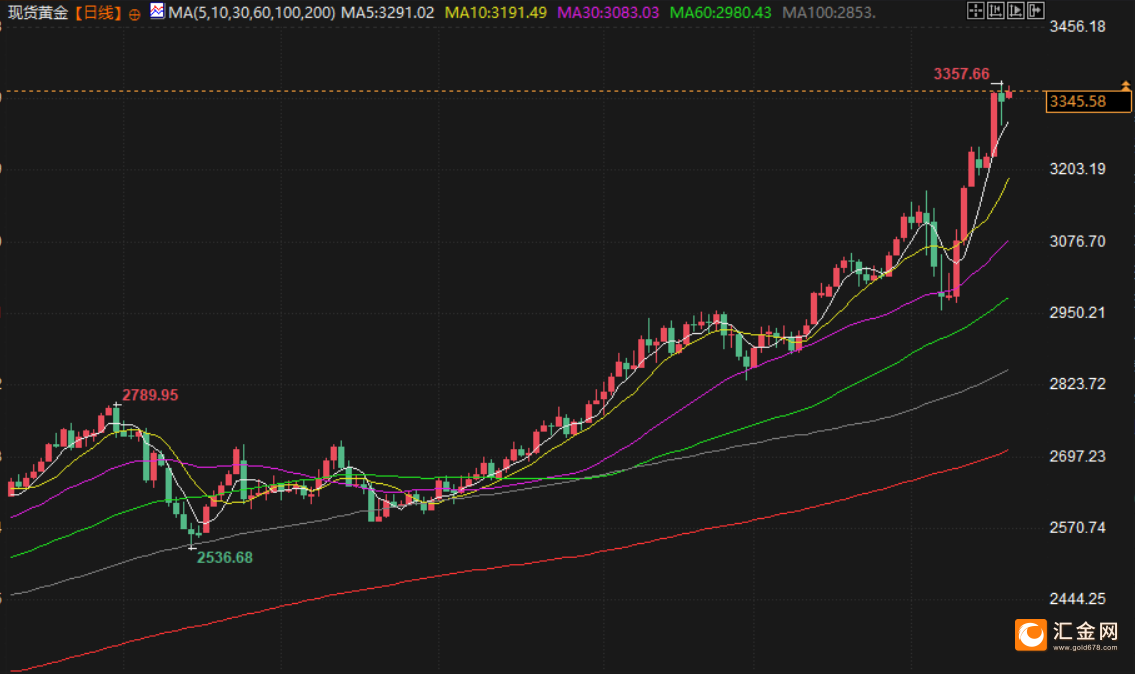Screen dimensions: 1135x674
Task: Click the 3357.66 high price label
Action: click(961, 74)
